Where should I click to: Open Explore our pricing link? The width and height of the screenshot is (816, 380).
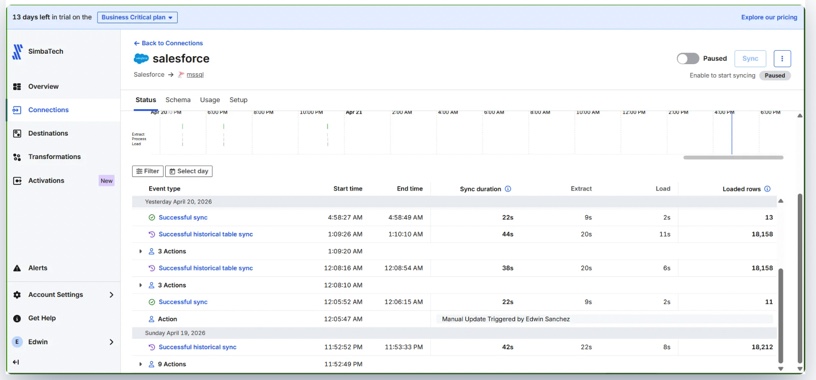coord(769,17)
